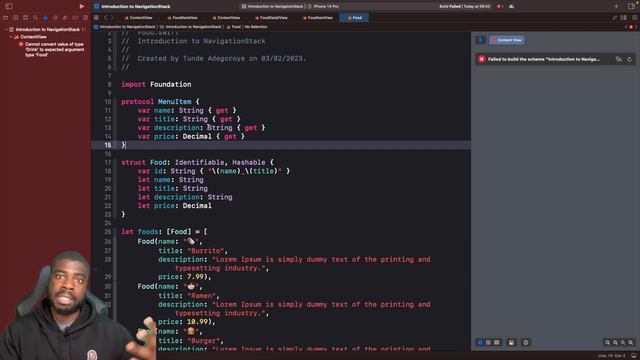The image size is (640, 360).
Task: Select the Variants preview mode button
Action: coord(497,342)
